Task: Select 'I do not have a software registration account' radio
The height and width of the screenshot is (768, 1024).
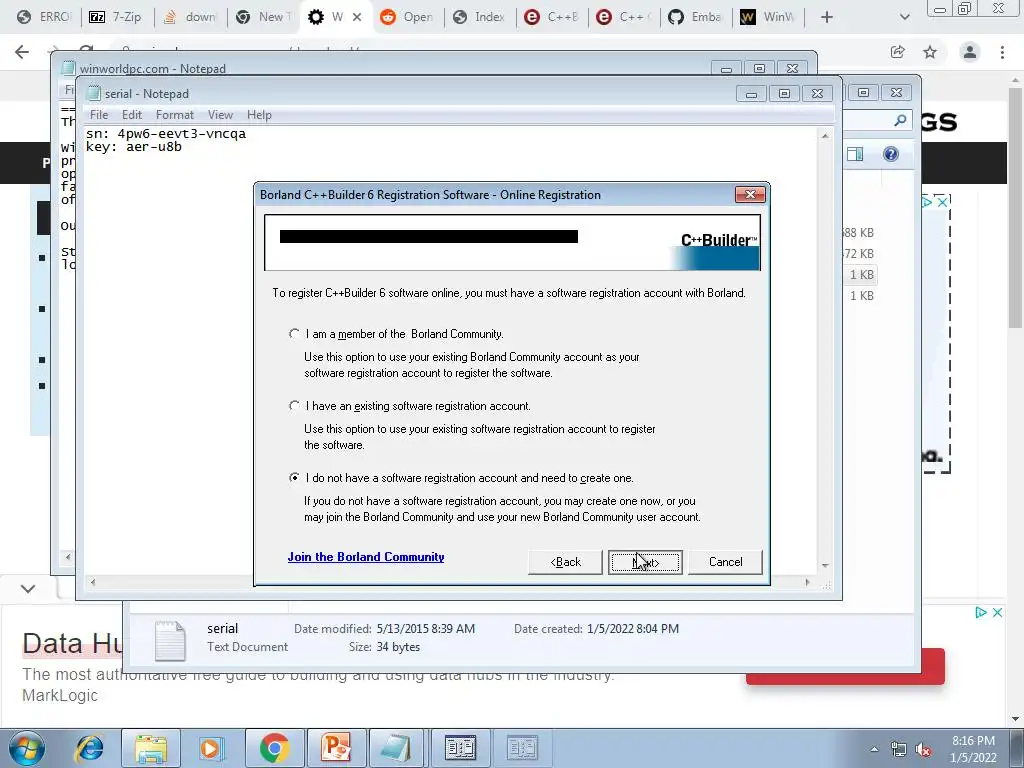Action: pyautogui.click(x=294, y=477)
